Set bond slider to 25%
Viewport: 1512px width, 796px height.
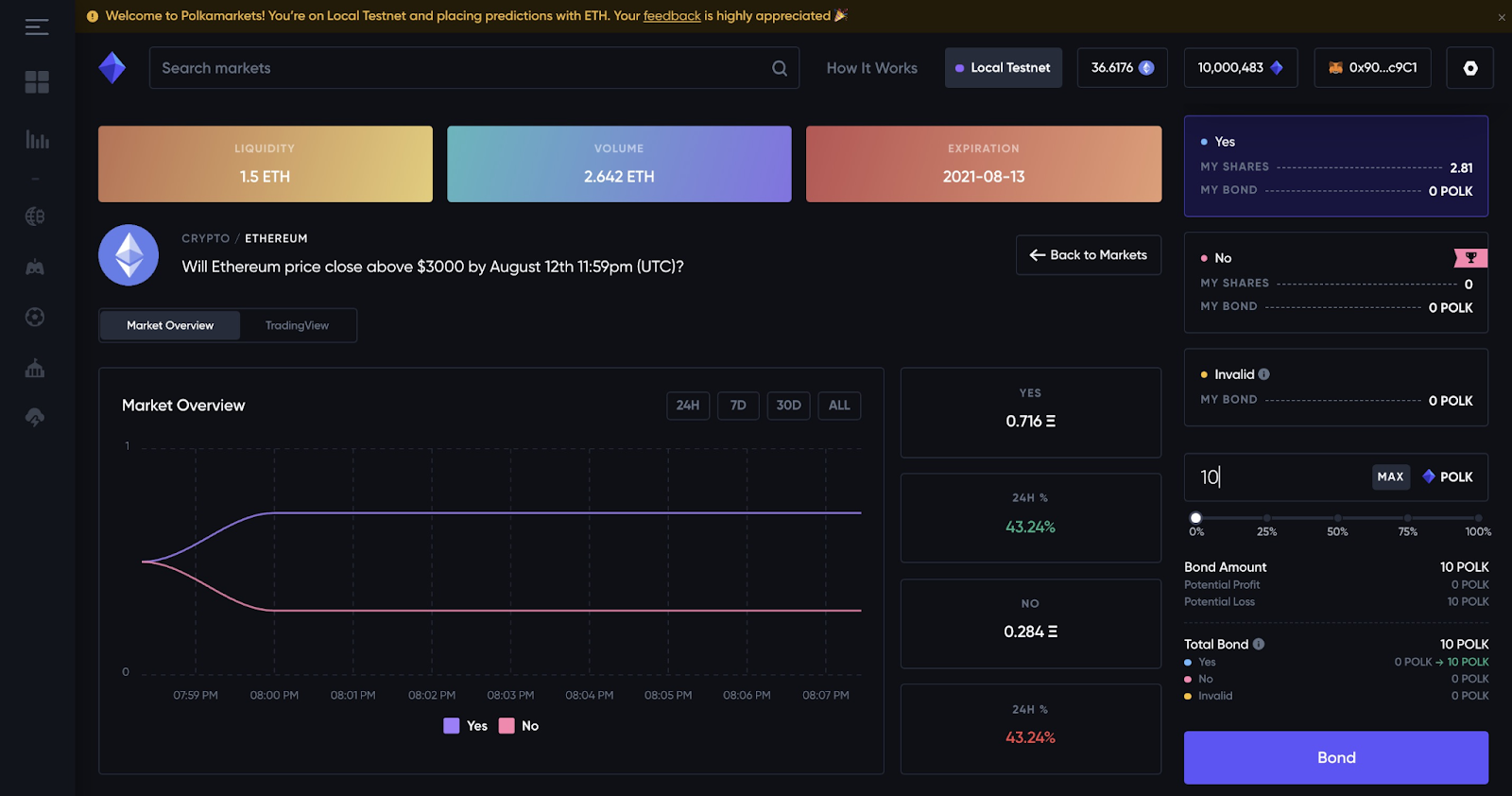1267,518
